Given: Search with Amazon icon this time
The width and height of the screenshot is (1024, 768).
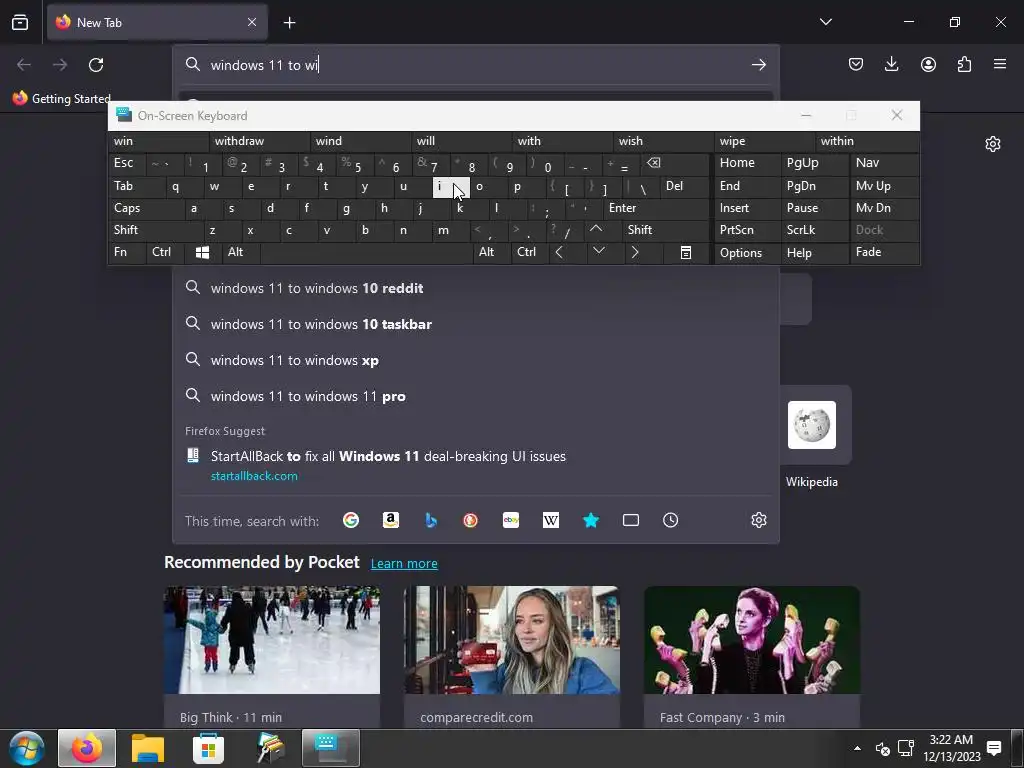Looking at the screenshot, I should (391, 520).
